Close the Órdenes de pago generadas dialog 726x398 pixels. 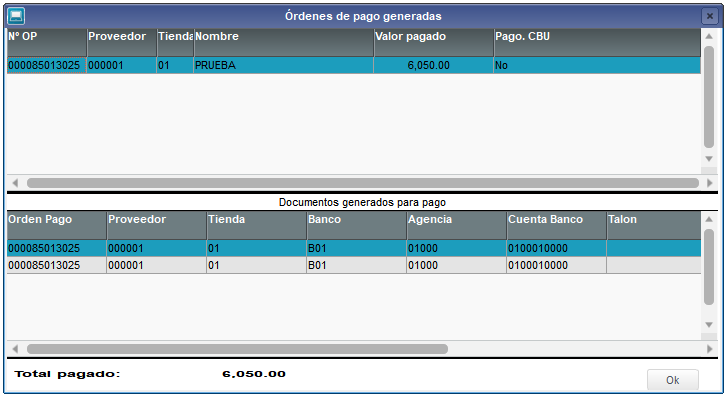click(709, 16)
